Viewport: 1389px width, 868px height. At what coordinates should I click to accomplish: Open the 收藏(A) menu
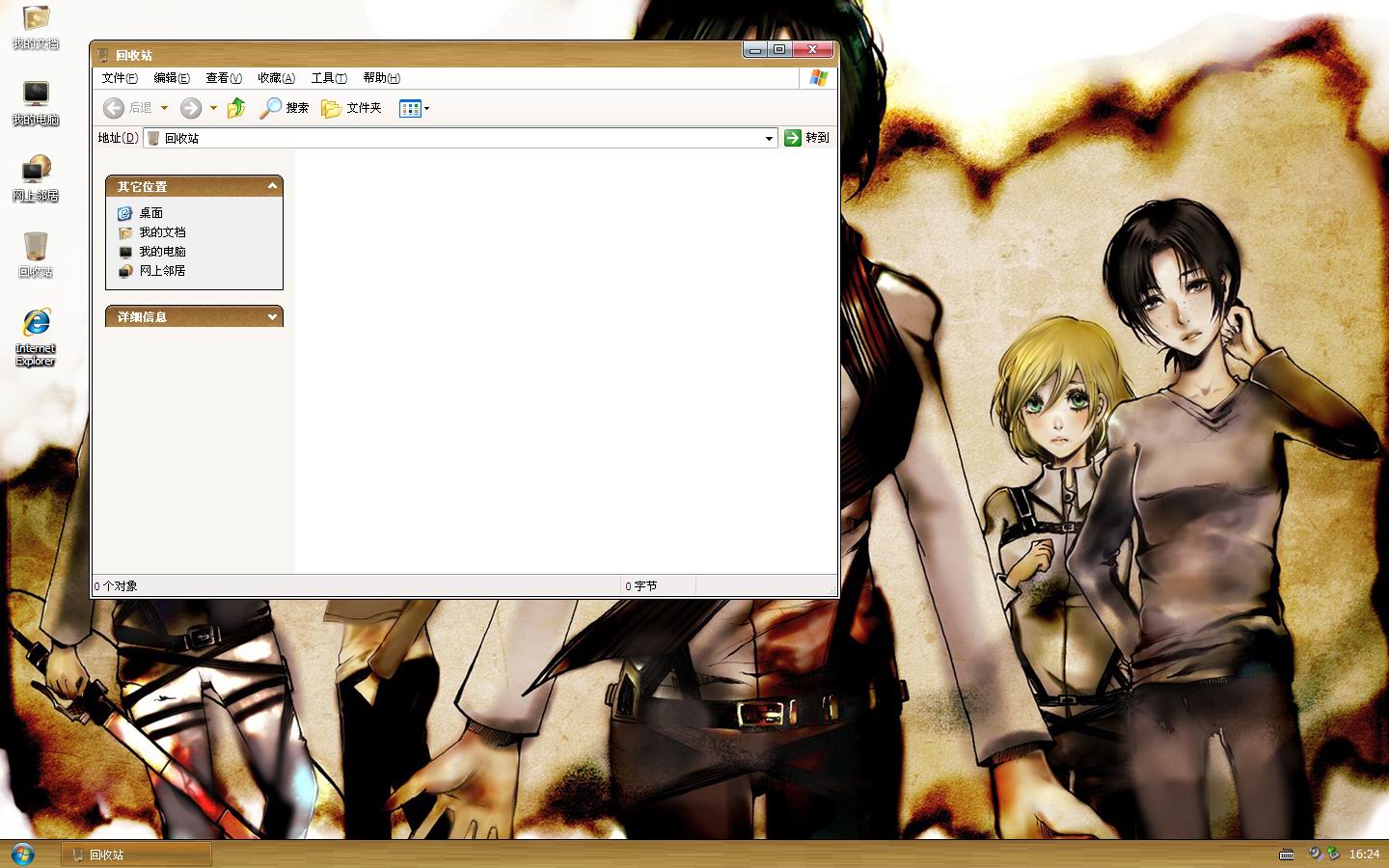(x=276, y=78)
